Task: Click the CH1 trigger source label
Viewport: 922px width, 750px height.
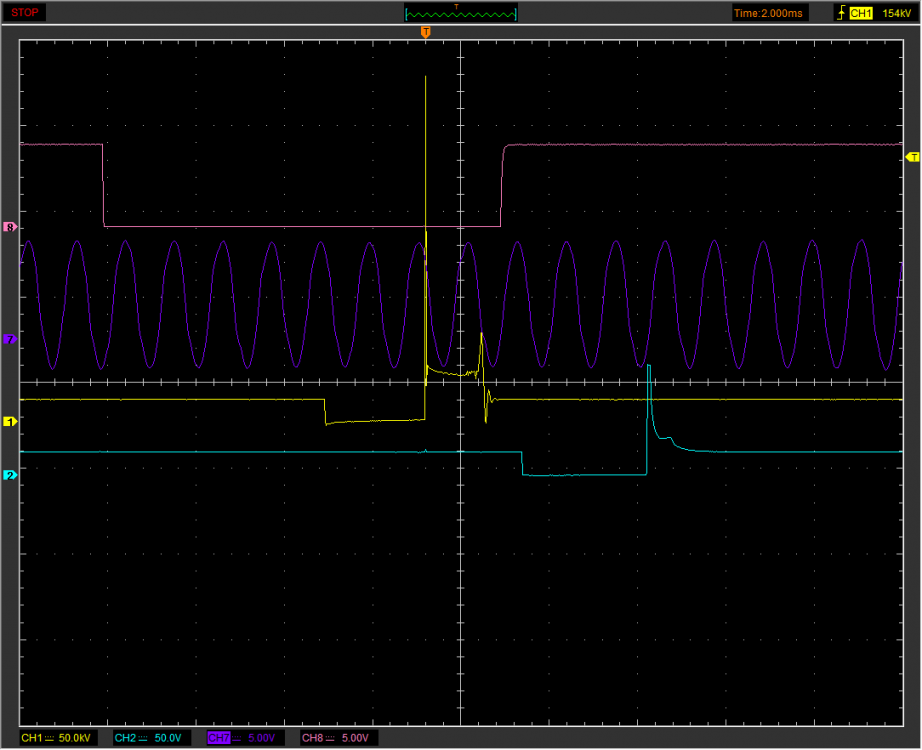Action: coord(860,13)
